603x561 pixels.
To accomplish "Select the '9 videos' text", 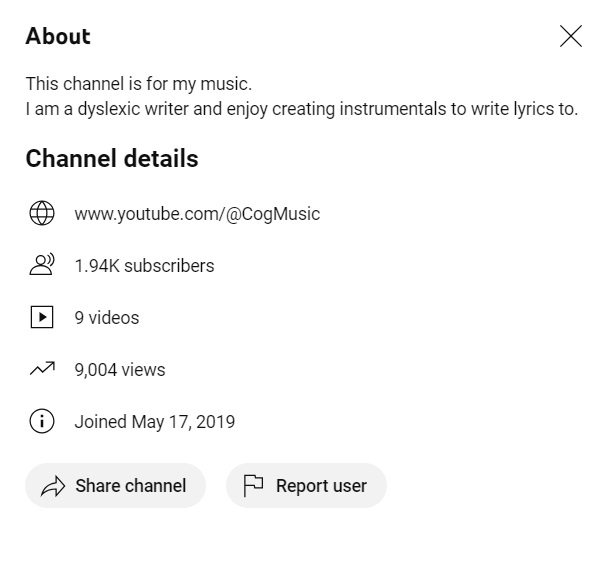I will pos(107,318).
